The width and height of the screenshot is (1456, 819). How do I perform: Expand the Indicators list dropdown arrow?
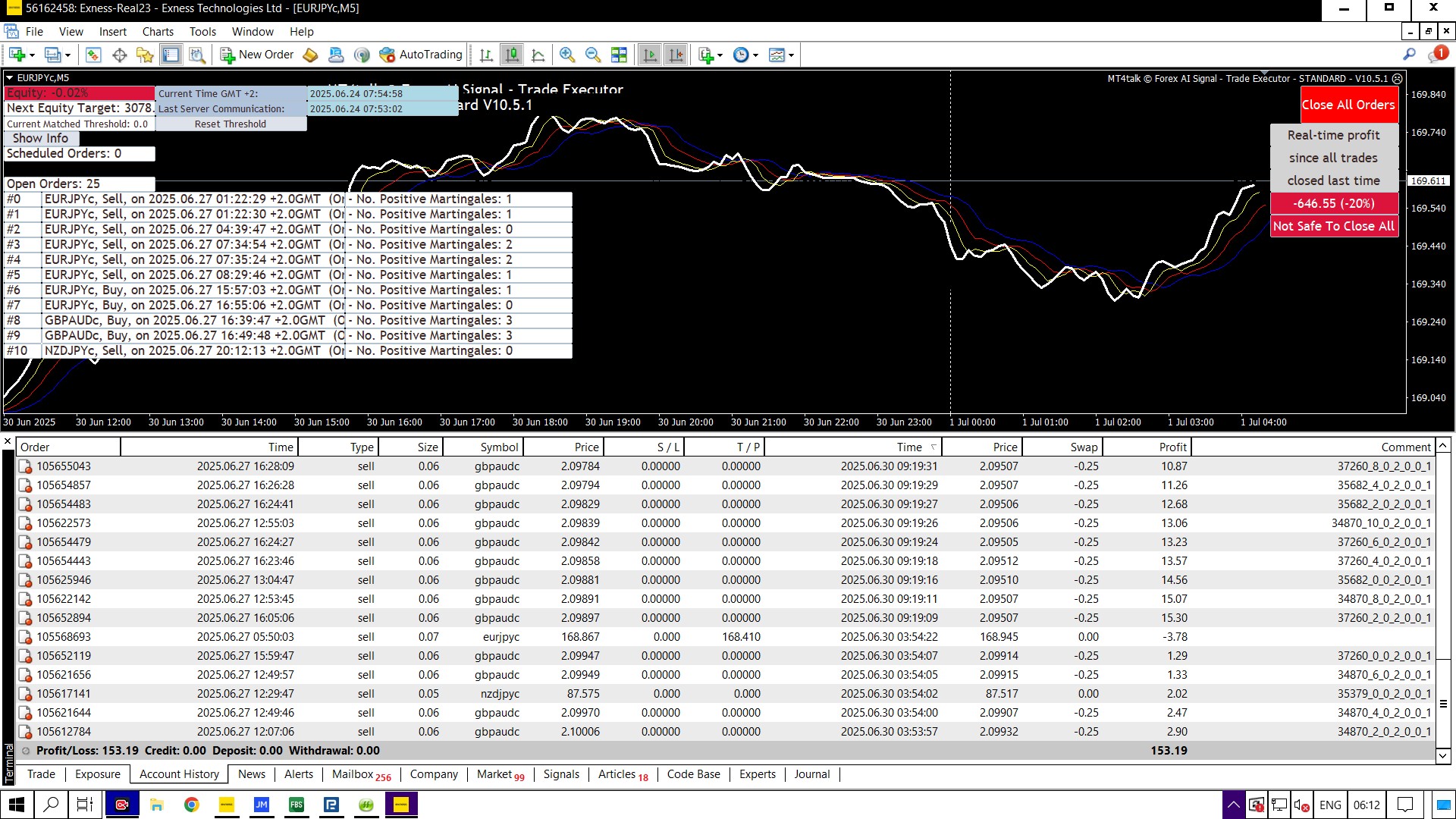[720, 55]
